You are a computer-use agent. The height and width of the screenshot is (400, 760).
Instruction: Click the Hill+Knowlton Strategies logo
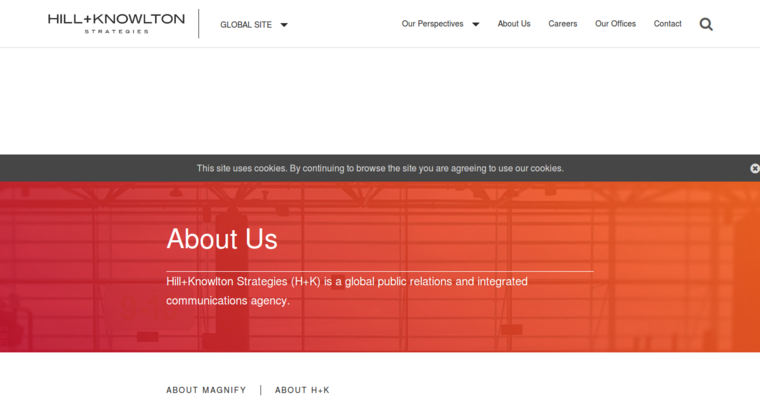pos(116,24)
